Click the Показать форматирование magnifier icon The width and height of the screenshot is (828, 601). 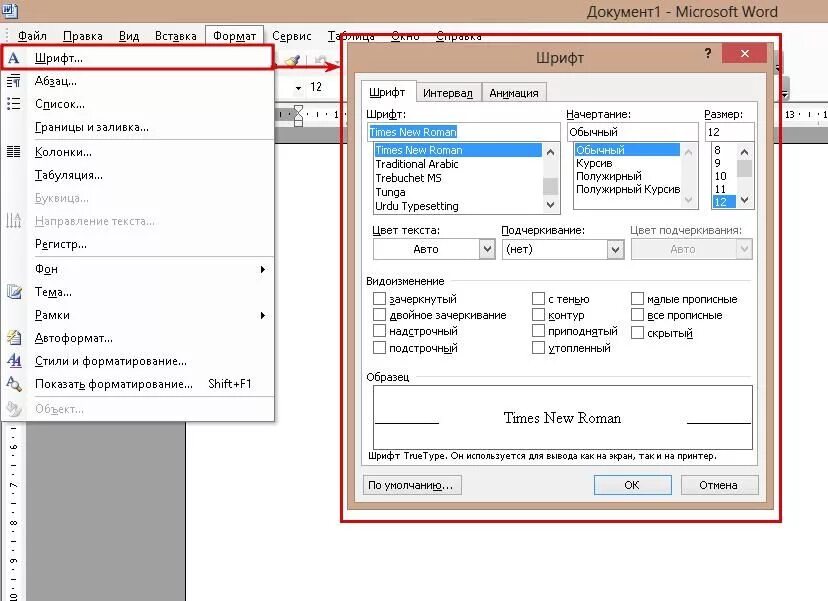[14, 384]
